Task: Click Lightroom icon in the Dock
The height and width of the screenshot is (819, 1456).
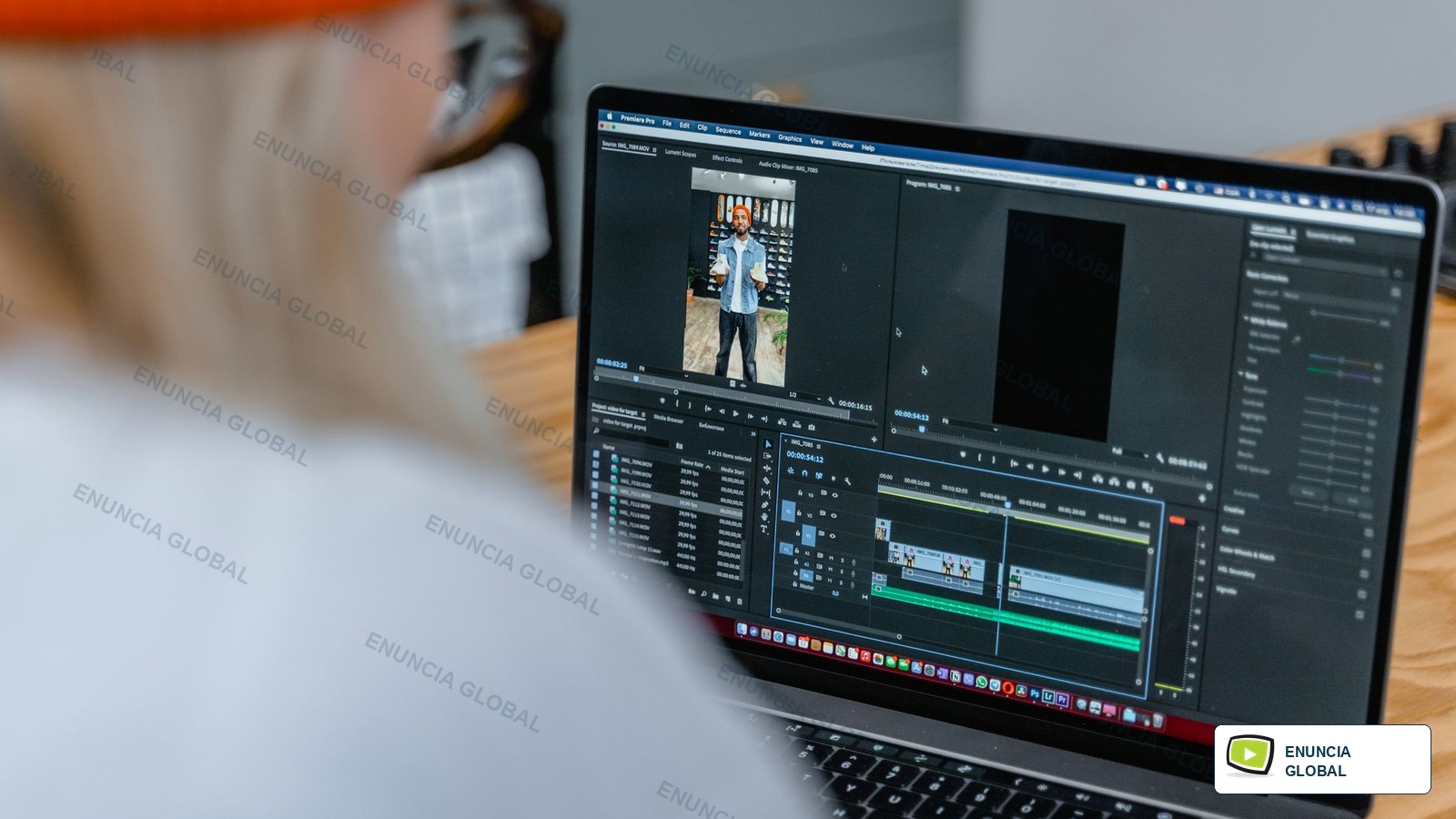Action: (1048, 696)
